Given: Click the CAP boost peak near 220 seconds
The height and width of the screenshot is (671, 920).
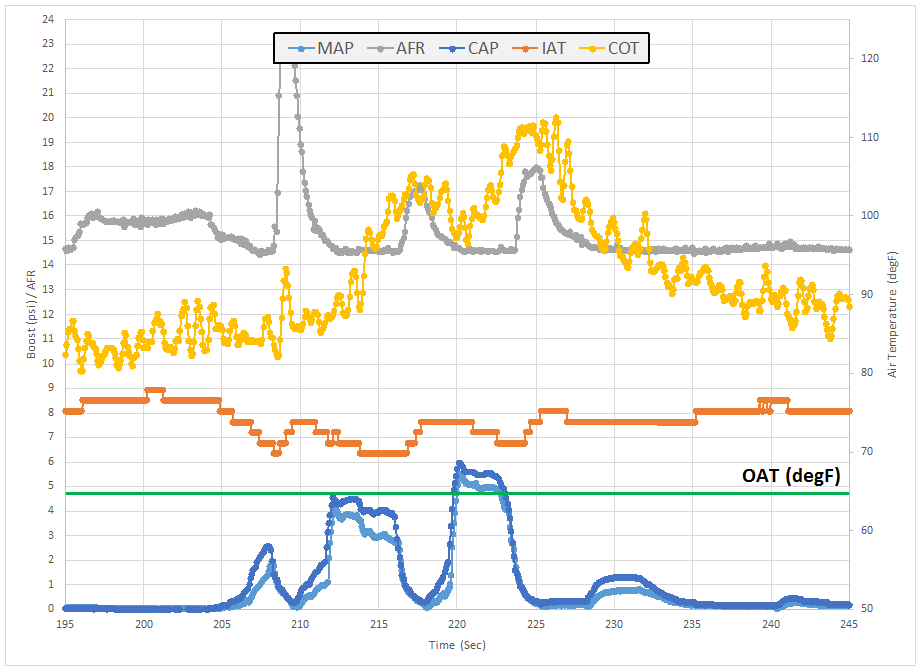Looking at the screenshot, I should [460, 464].
